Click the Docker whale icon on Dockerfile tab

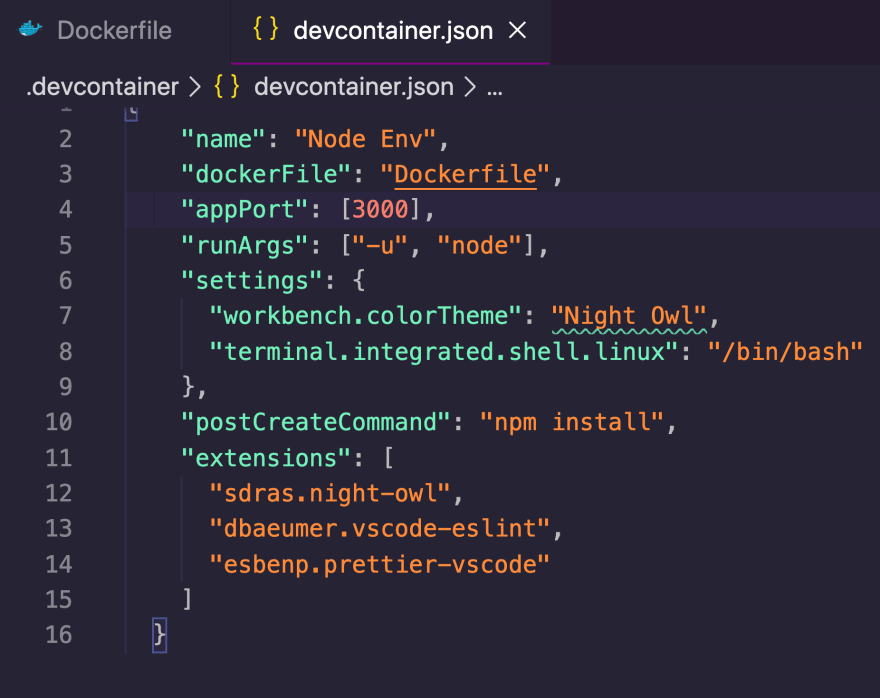click(x=30, y=29)
